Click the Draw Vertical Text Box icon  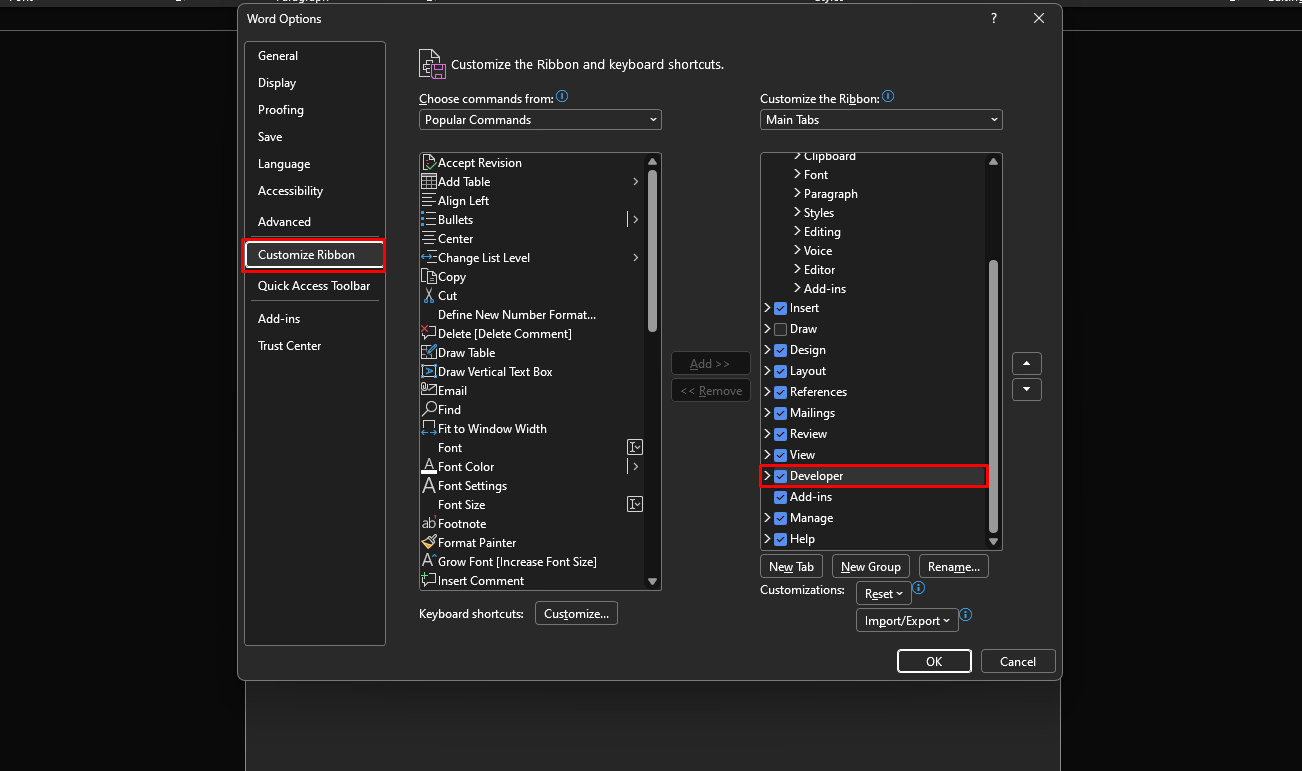click(429, 371)
